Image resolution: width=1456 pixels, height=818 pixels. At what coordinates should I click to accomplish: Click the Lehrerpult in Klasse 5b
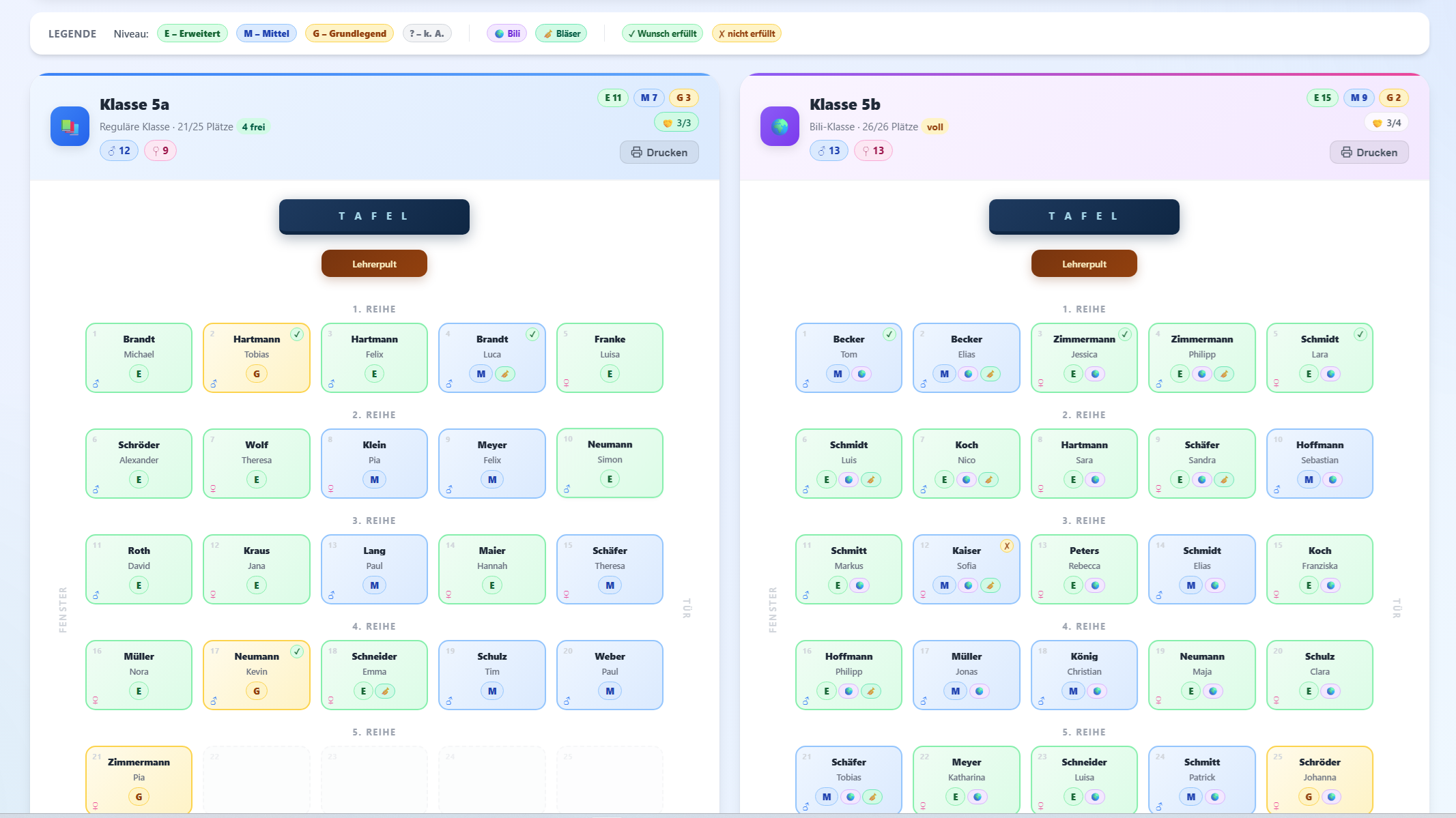[1084, 264]
